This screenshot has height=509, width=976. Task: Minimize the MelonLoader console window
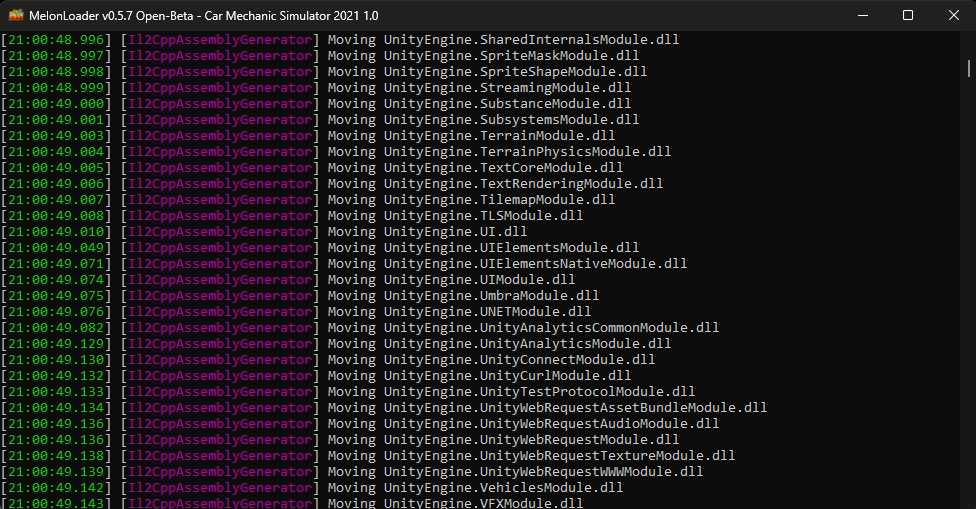click(863, 15)
